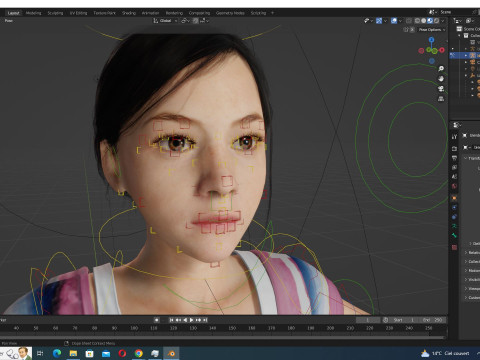Open the outliner display mode dropdown
The image size is (480, 360).
click(470, 21)
